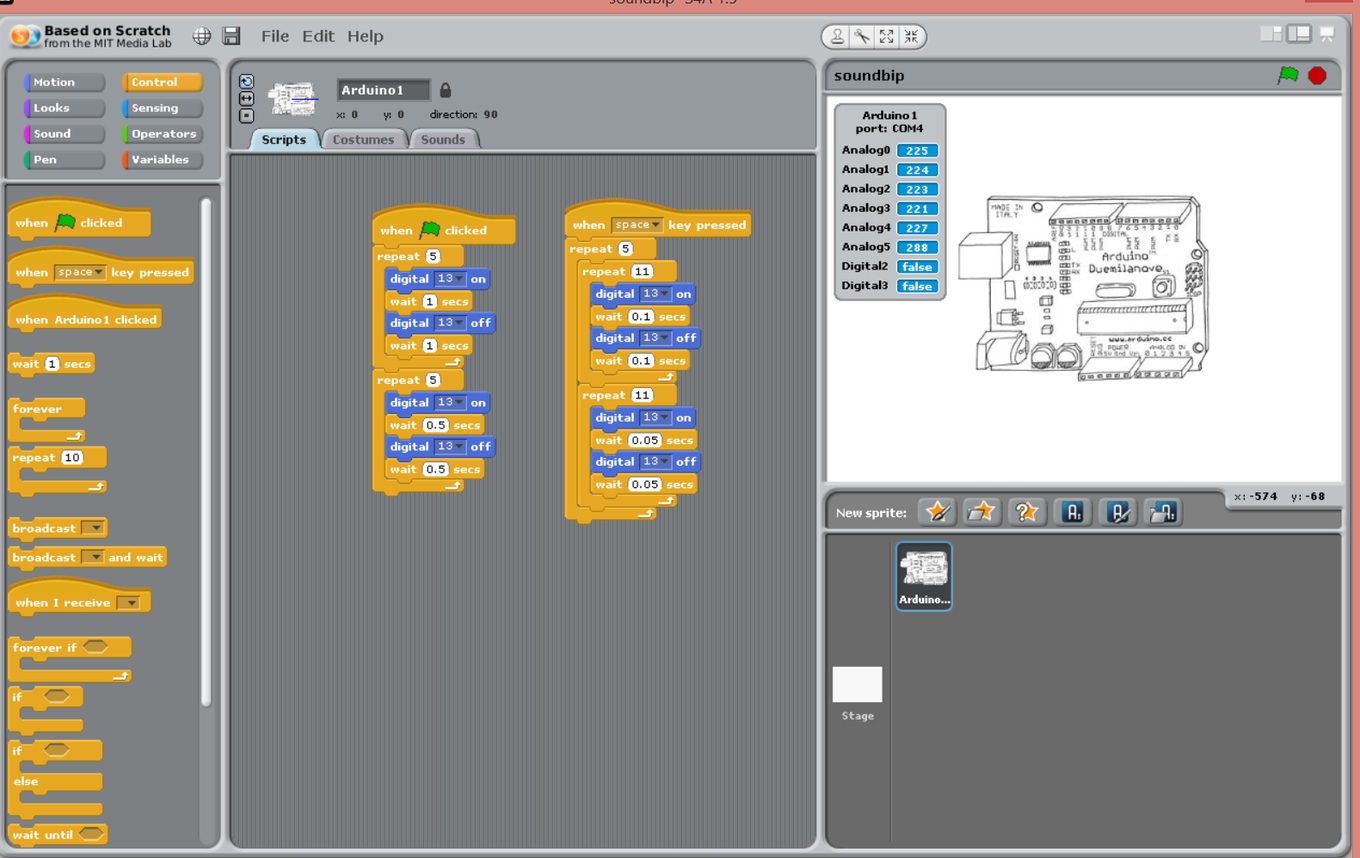The height and width of the screenshot is (858, 1360).
Task: Click the wait until block in palette
Action: coord(58,834)
